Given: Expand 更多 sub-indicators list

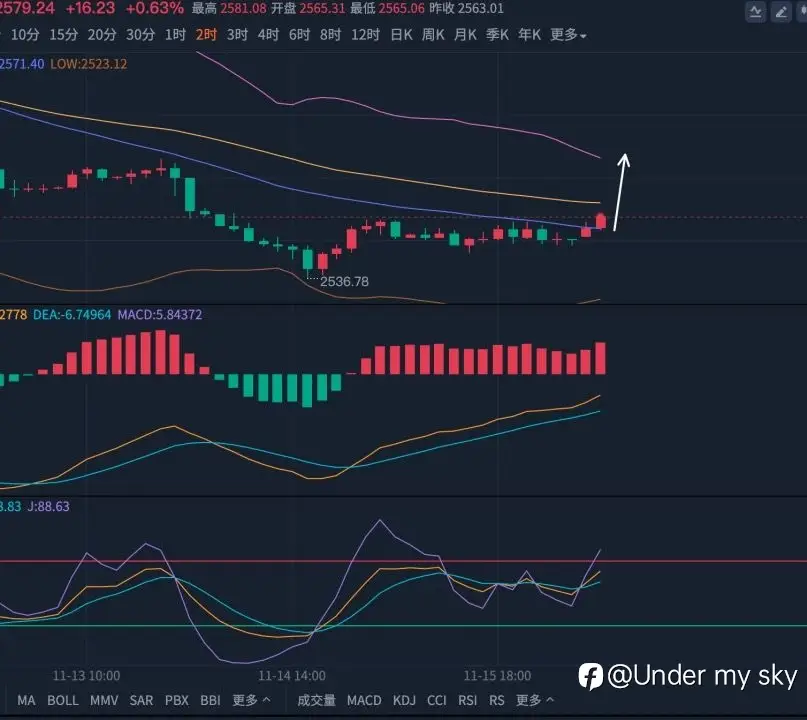Looking at the screenshot, I should tap(535, 700).
